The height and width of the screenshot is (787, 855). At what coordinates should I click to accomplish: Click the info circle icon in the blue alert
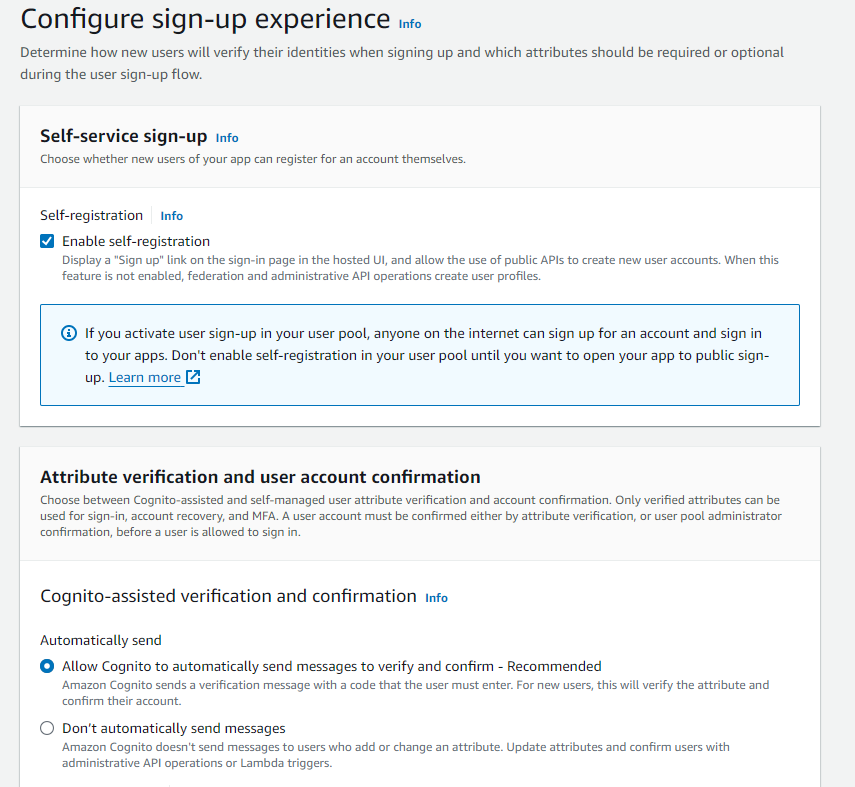[67, 332]
